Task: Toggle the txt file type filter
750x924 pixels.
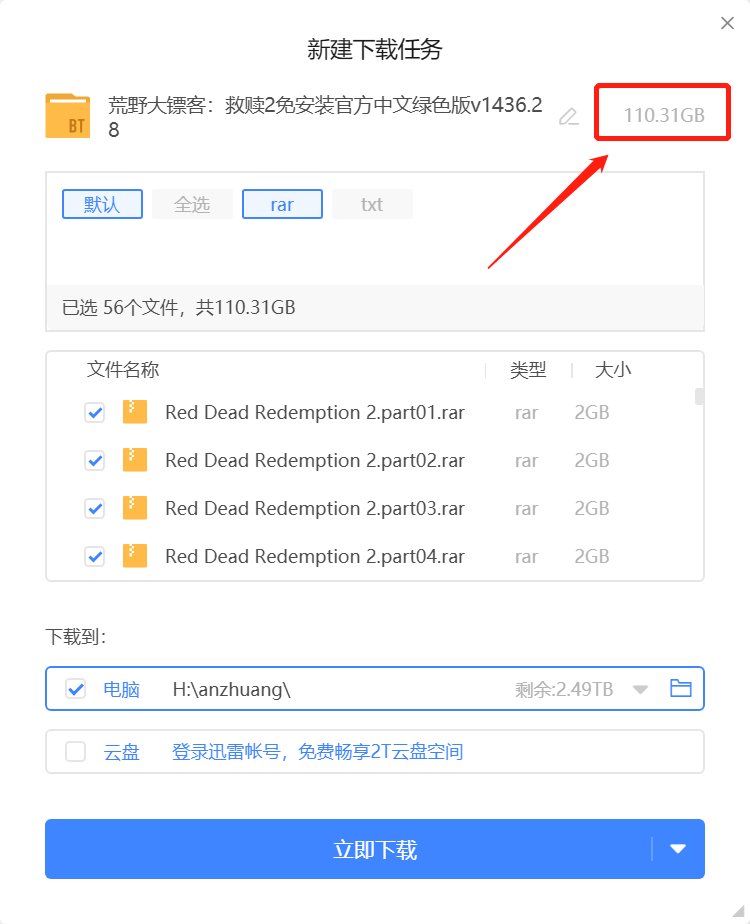Action: [372, 204]
